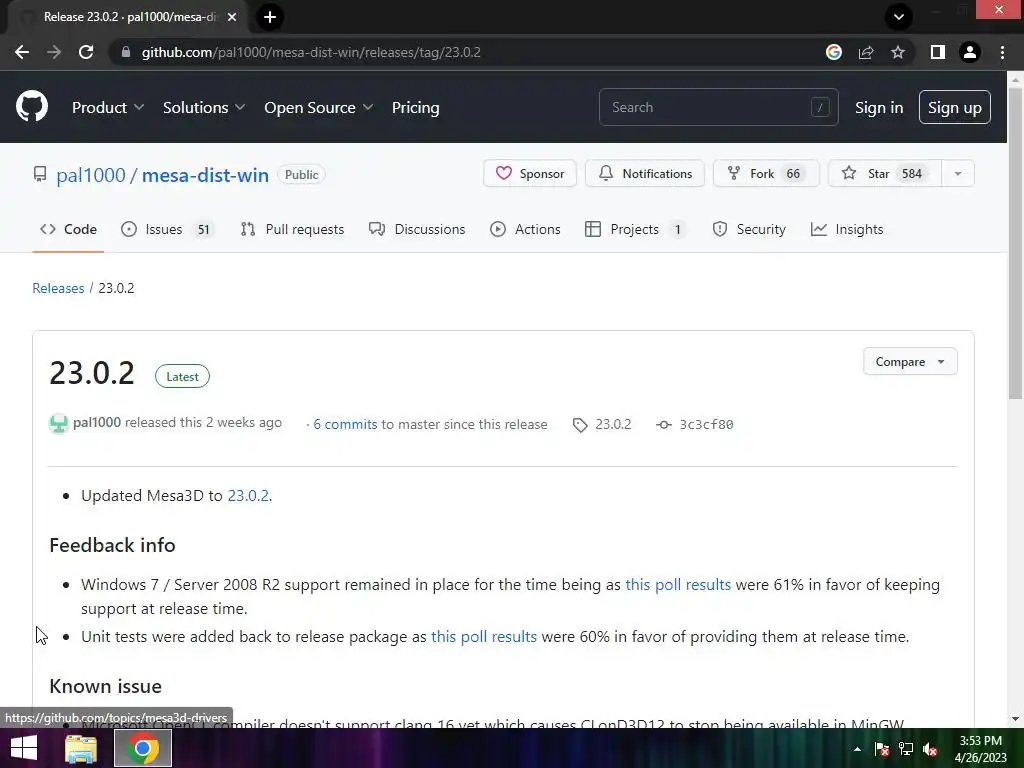Open the Windows 7 poll results link
Image resolution: width=1024 pixels, height=768 pixels.
click(x=678, y=584)
